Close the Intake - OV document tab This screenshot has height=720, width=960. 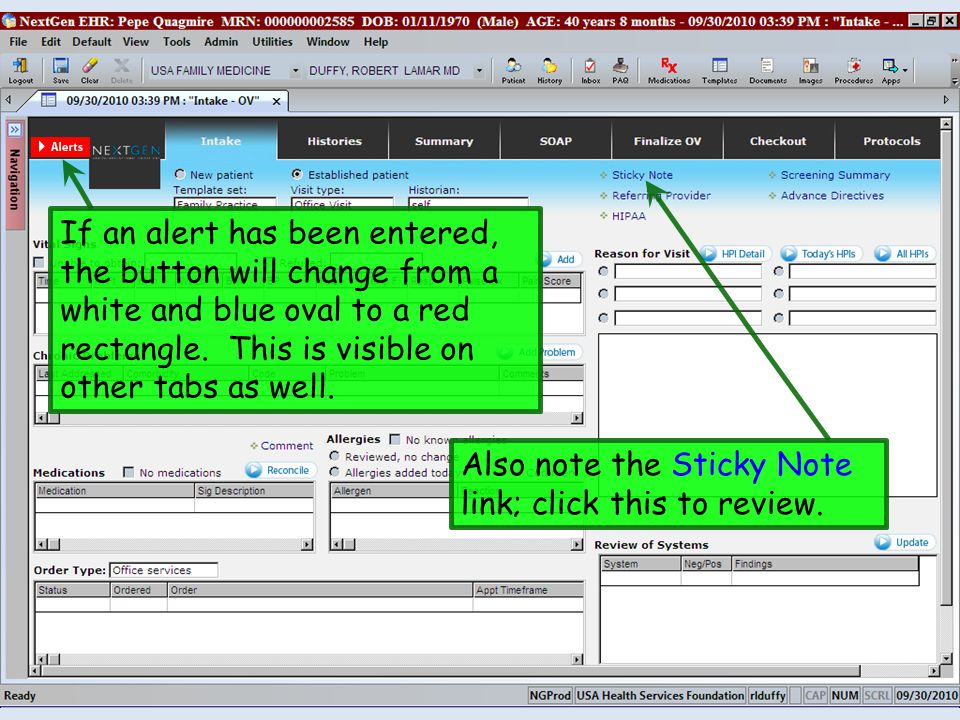276,101
